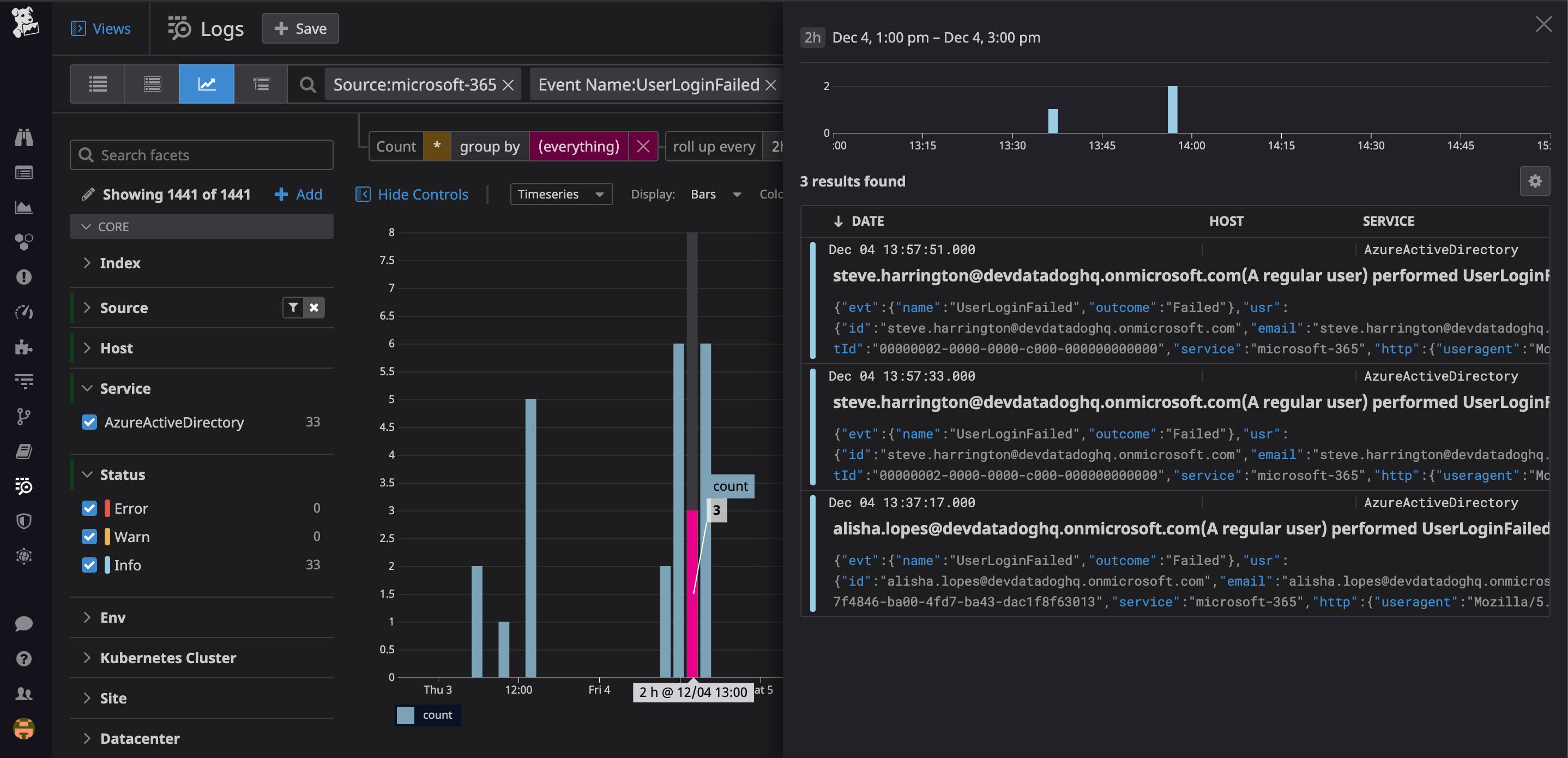This screenshot has width=1568, height=758.
Task: Open the Timeseries display dropdown
Action: (x=560, y=194)
